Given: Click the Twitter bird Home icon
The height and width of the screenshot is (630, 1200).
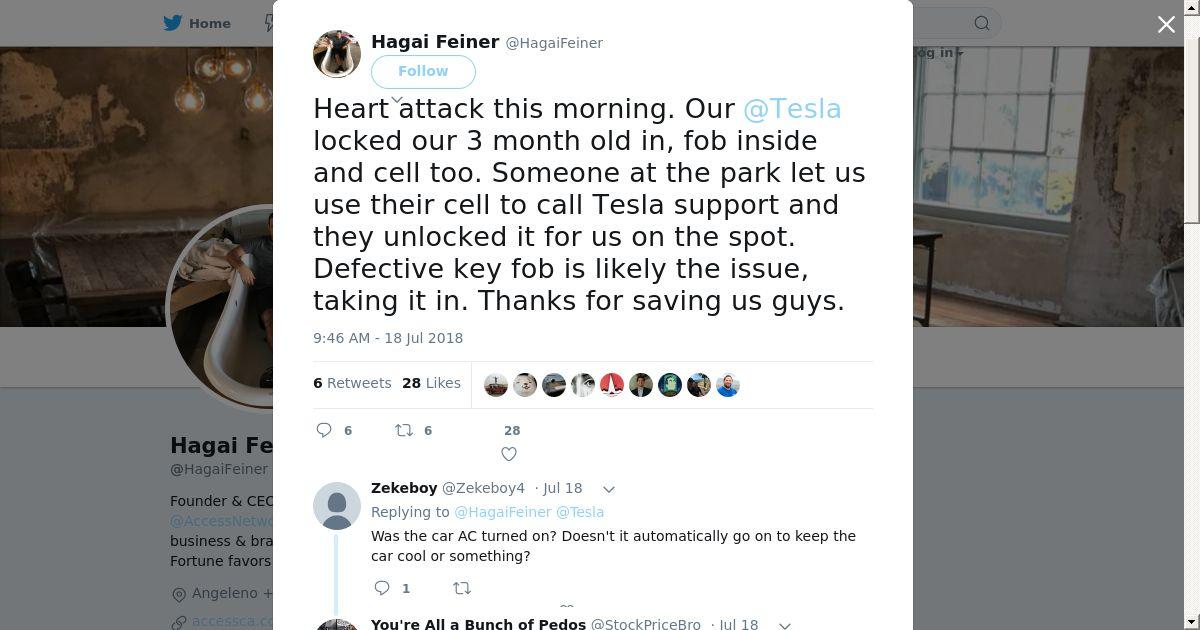Looking at the screenshot, I should 173,23.
